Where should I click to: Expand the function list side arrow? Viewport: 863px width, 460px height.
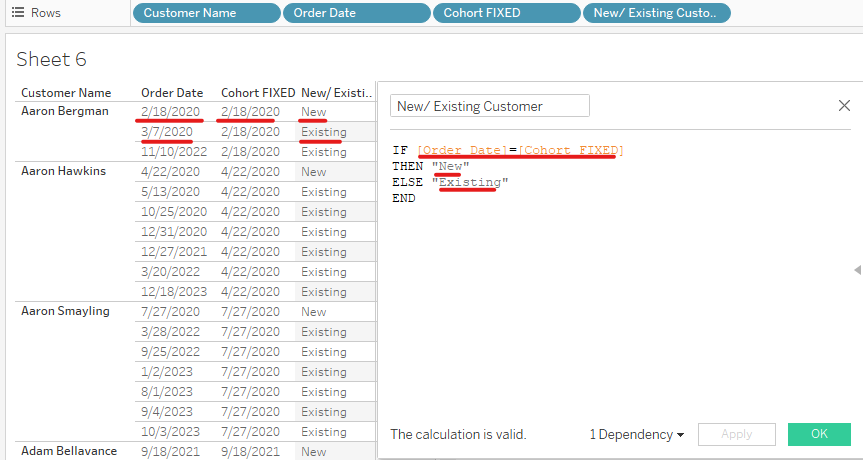coord(857,270)
